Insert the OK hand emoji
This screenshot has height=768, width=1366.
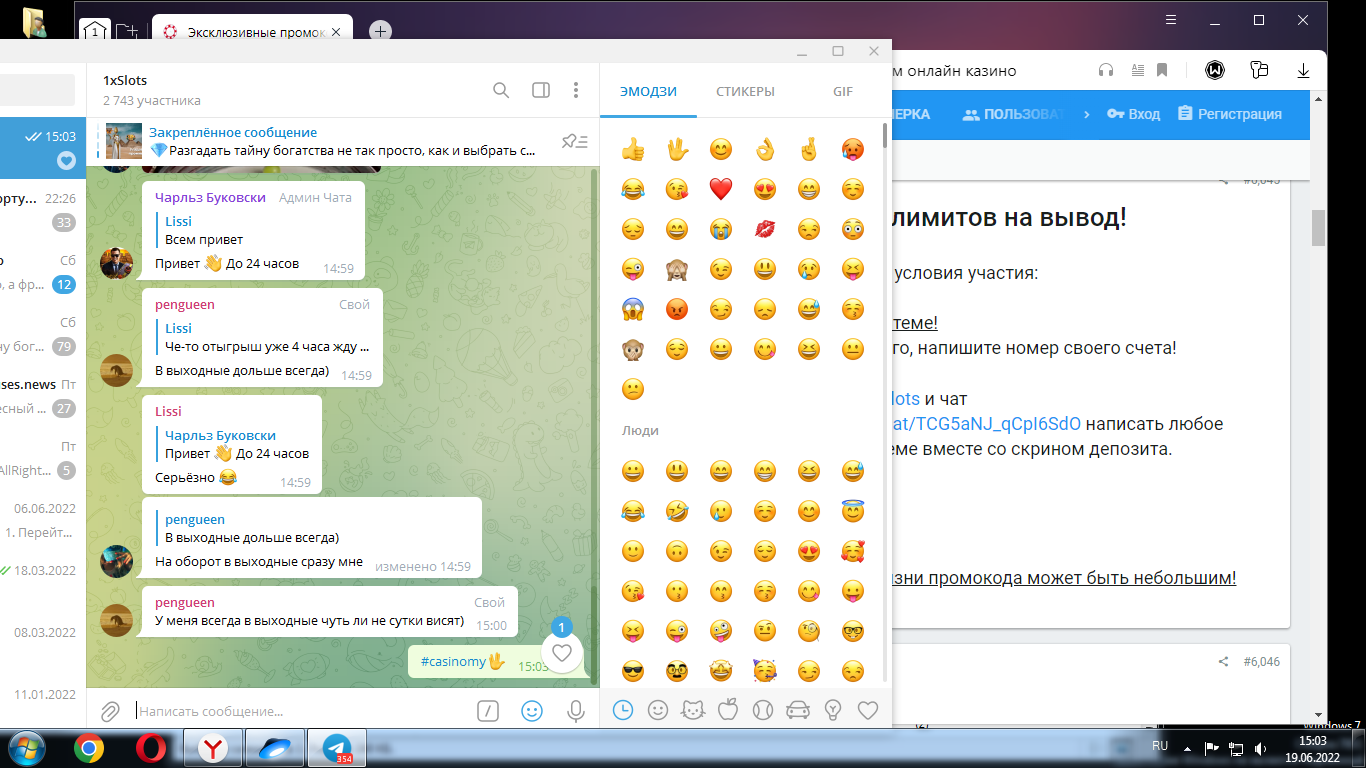point(765,150)
